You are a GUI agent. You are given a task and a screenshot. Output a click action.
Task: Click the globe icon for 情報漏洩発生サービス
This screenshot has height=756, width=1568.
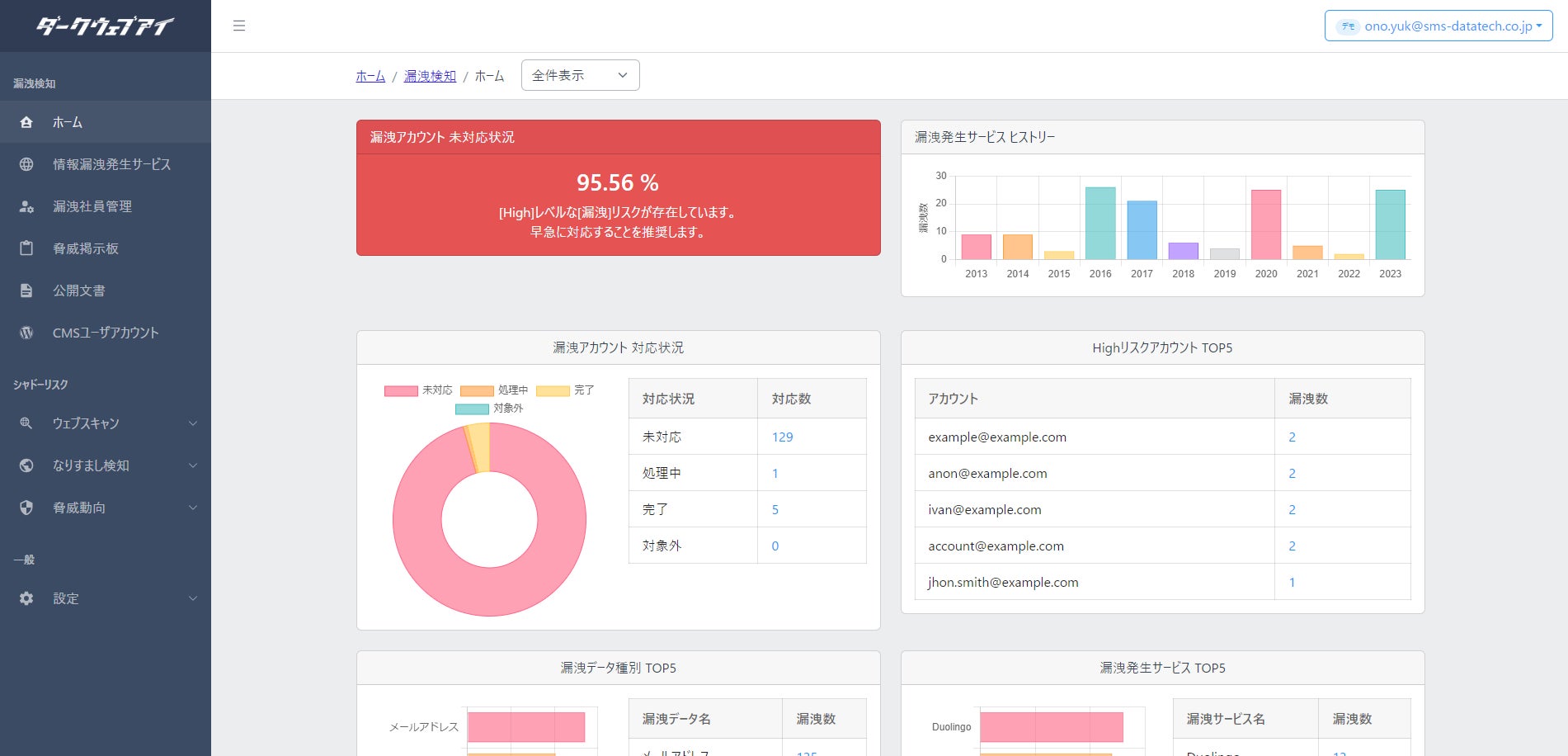coord(26,164)
